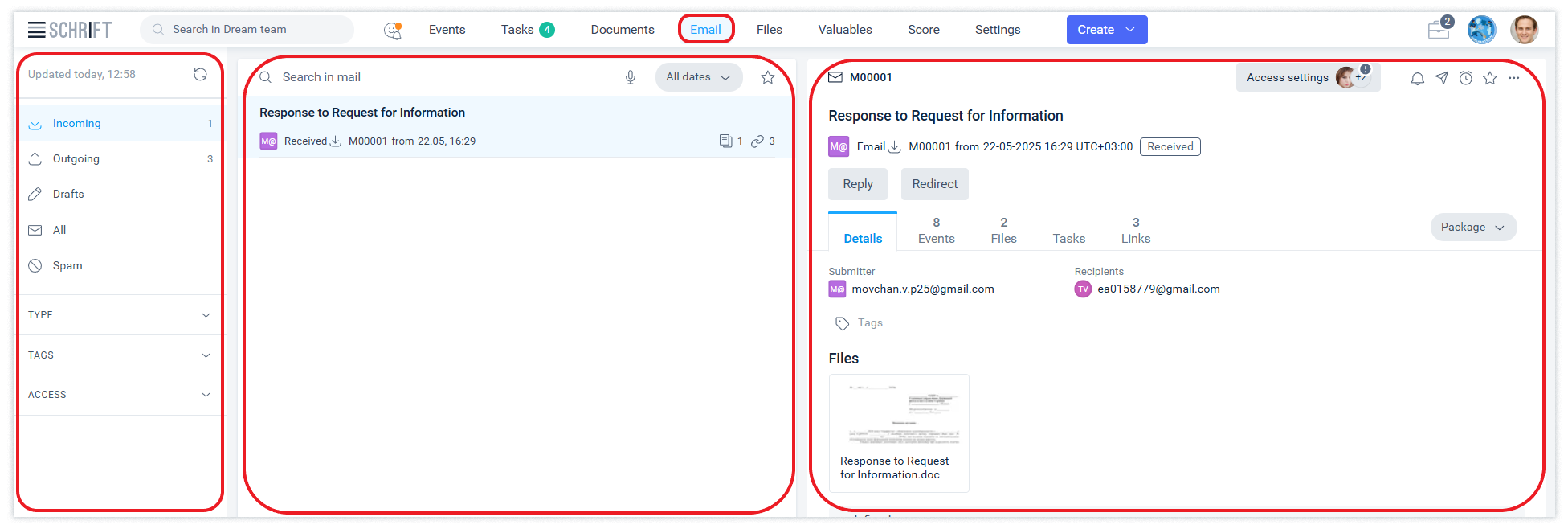The width and height of the screenshot is (1568, 529).
Task: Open the Package dropdown
Action: pyautogui.click(x=1472, y=228)
